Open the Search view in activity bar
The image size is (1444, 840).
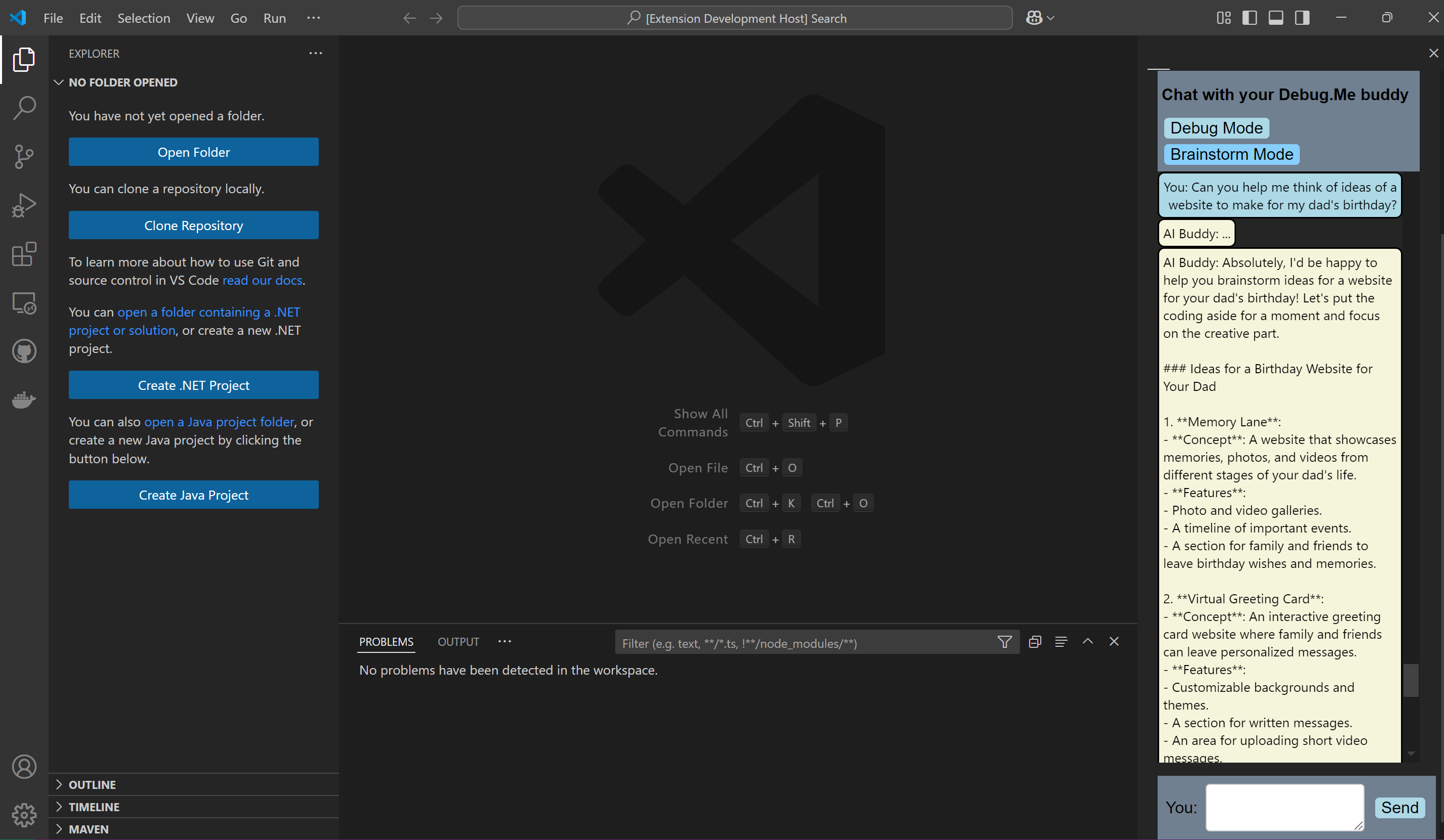point(24,108)
